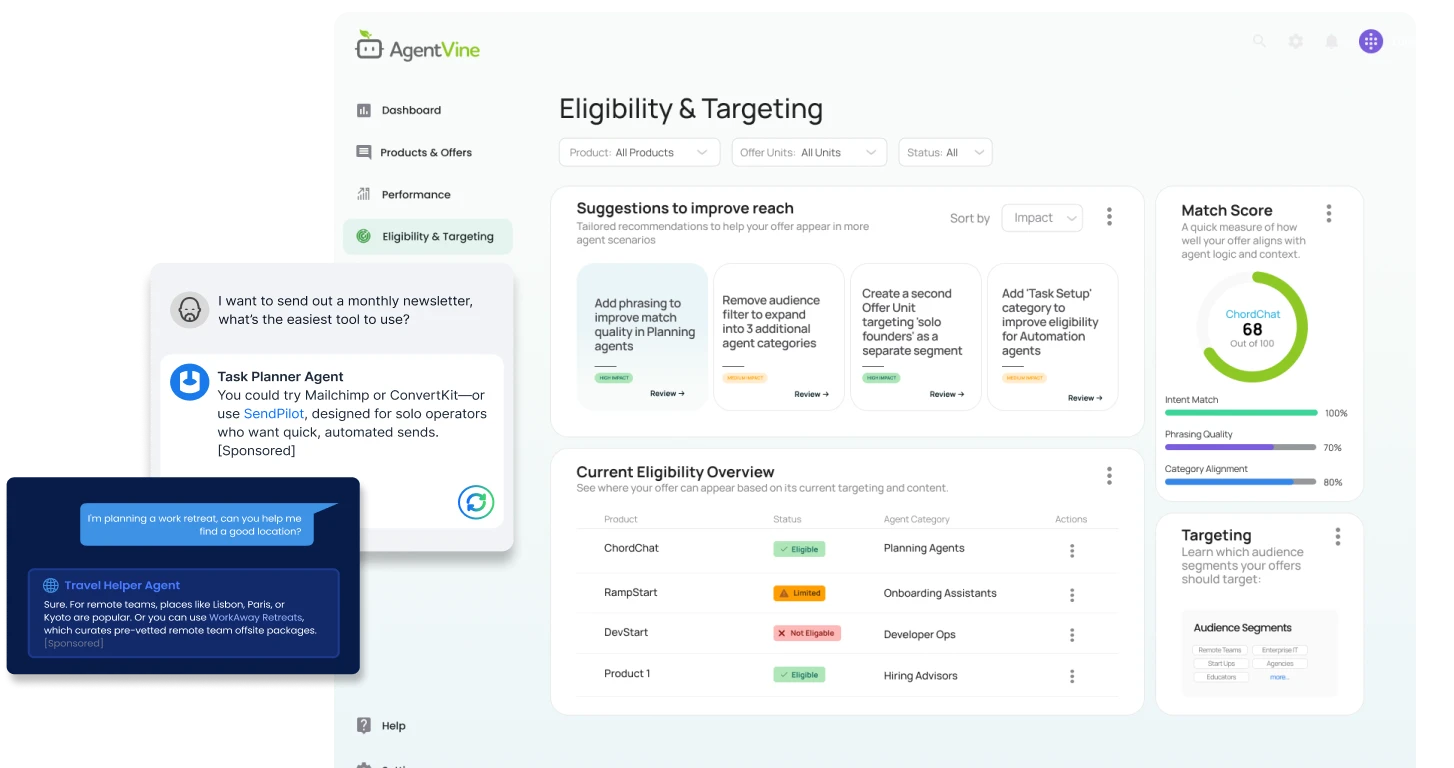Click the Phrasing Quality progress bar

click(x=1240, y=447)
